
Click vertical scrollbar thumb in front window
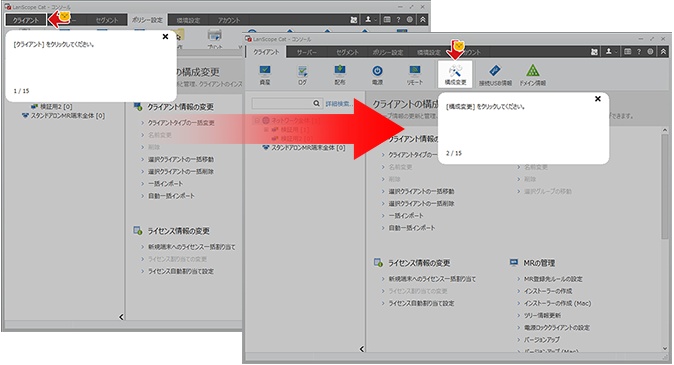[665, 186]
